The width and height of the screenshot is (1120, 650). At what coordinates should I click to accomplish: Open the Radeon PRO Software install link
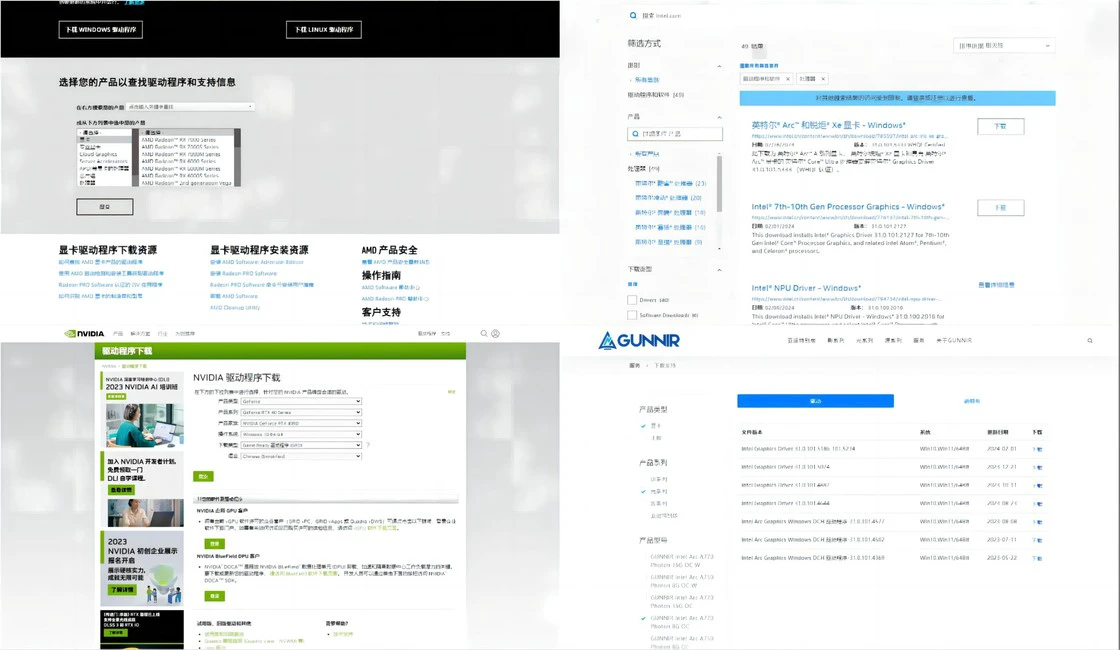click(x=243, y=274)
